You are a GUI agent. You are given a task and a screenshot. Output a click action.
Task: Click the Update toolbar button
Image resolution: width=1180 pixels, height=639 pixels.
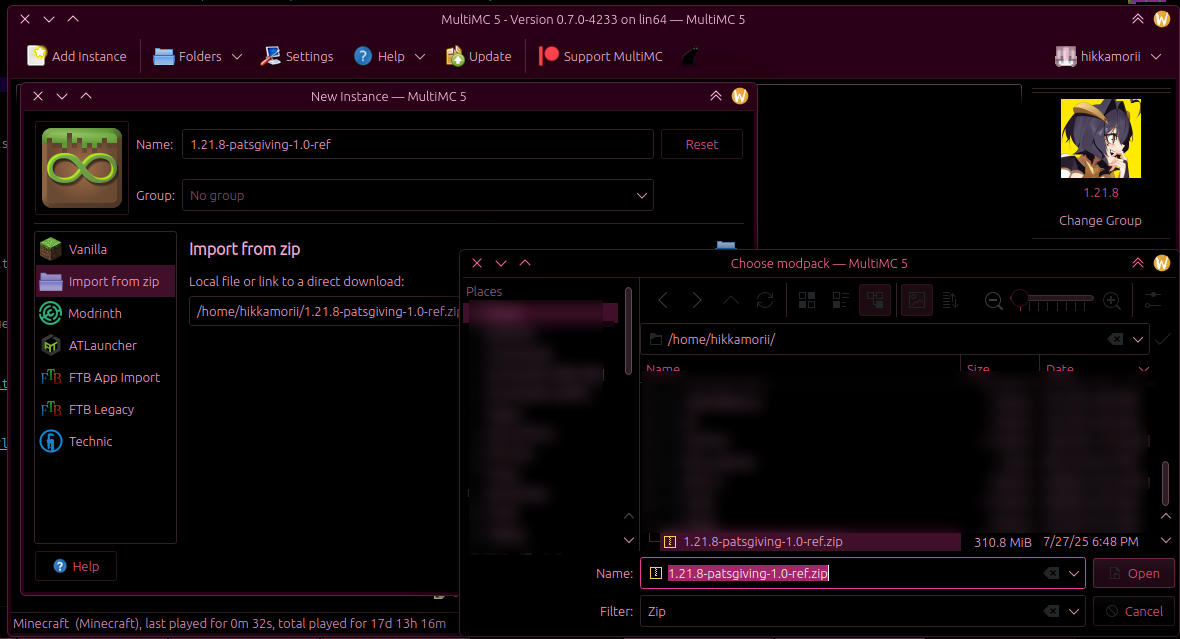(x=479, y=56)
